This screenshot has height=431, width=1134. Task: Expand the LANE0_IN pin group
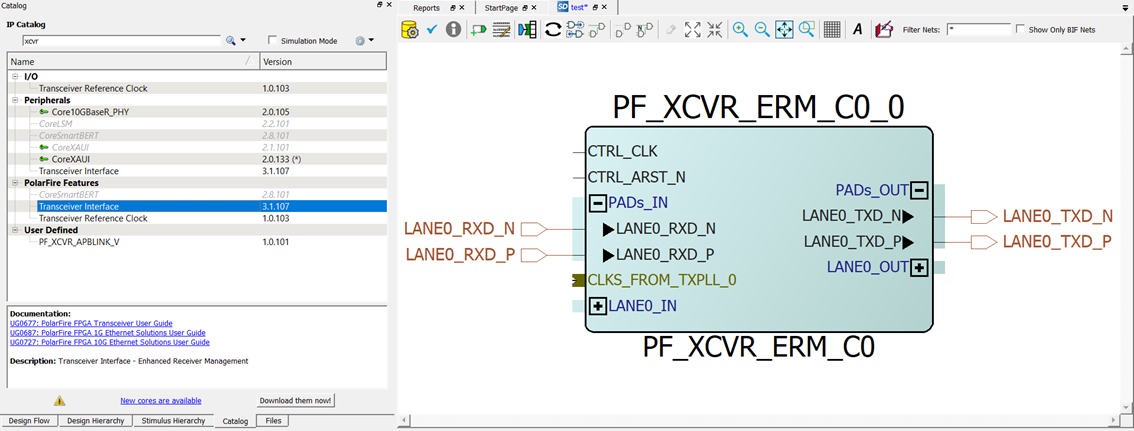pyautogui.click(x=598, y=306)
